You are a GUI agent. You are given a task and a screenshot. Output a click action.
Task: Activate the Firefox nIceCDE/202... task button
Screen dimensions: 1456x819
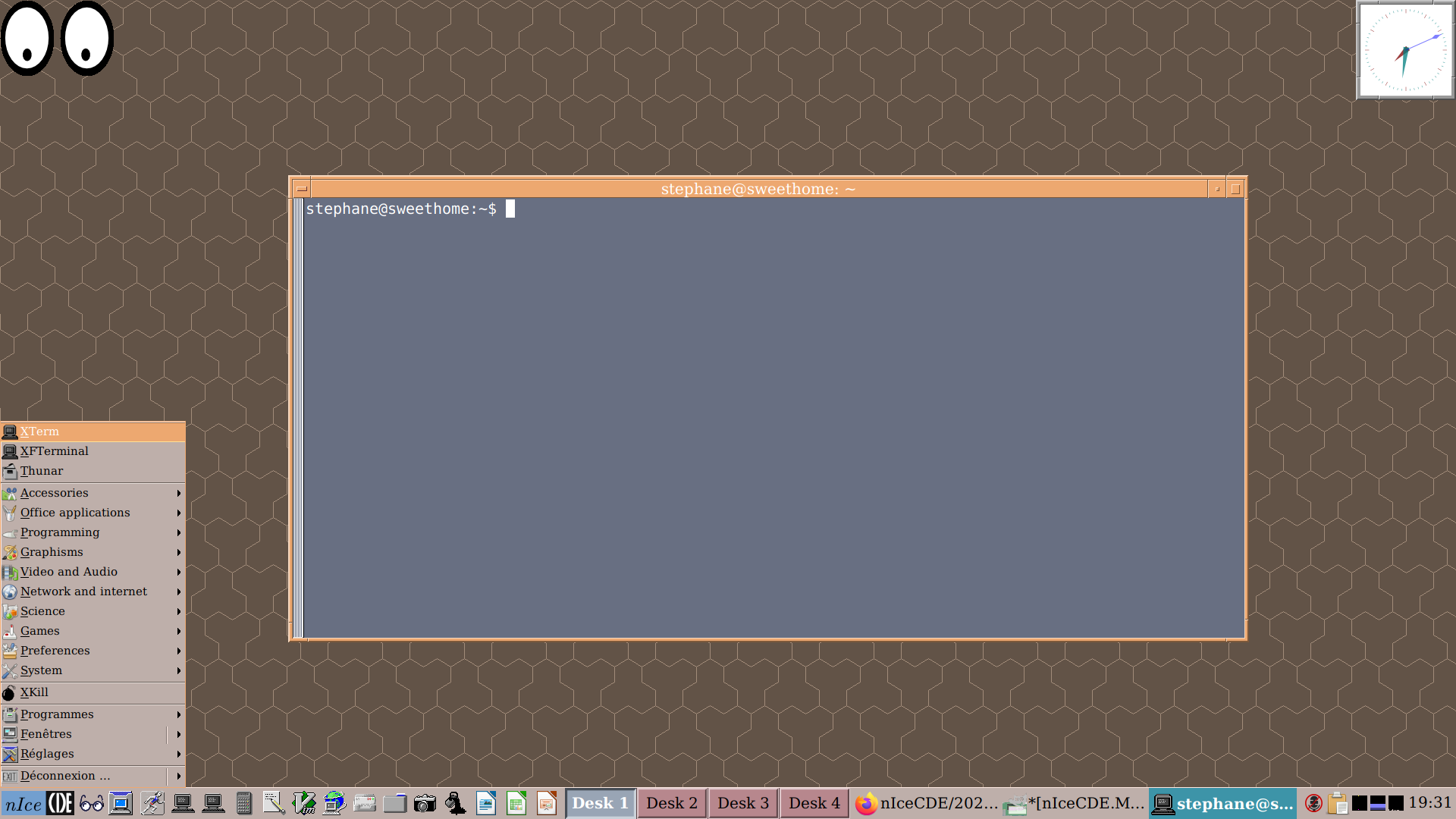pyautogui.click(x=926, y=803)
